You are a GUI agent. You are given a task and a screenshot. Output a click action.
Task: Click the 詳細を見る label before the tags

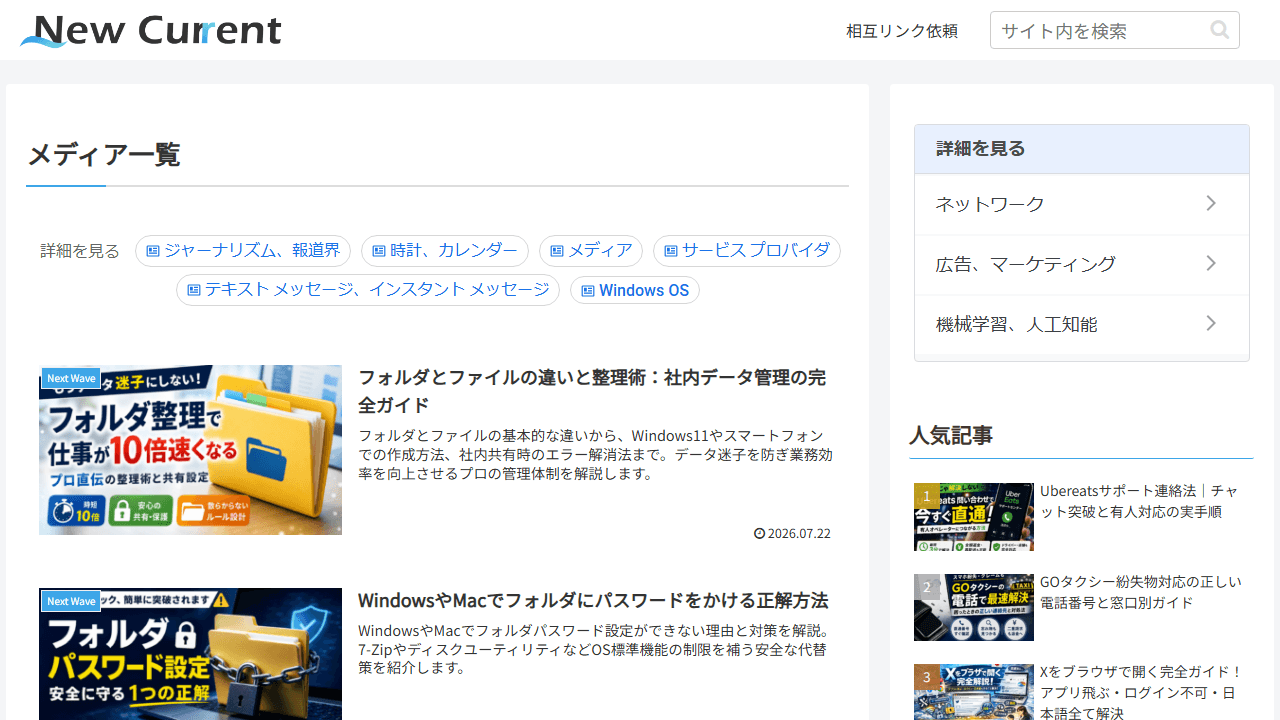(80, 251)
